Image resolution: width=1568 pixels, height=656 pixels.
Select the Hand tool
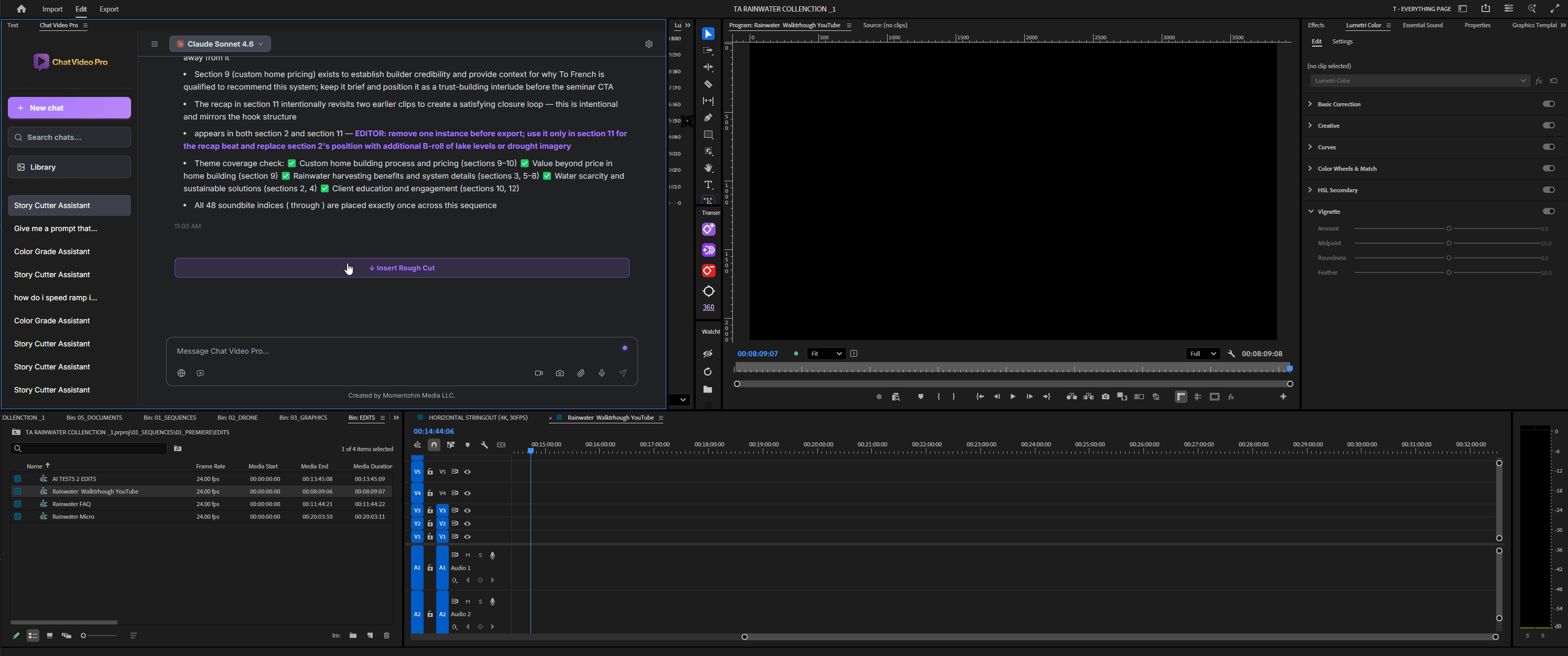click(x=708, y=168)
